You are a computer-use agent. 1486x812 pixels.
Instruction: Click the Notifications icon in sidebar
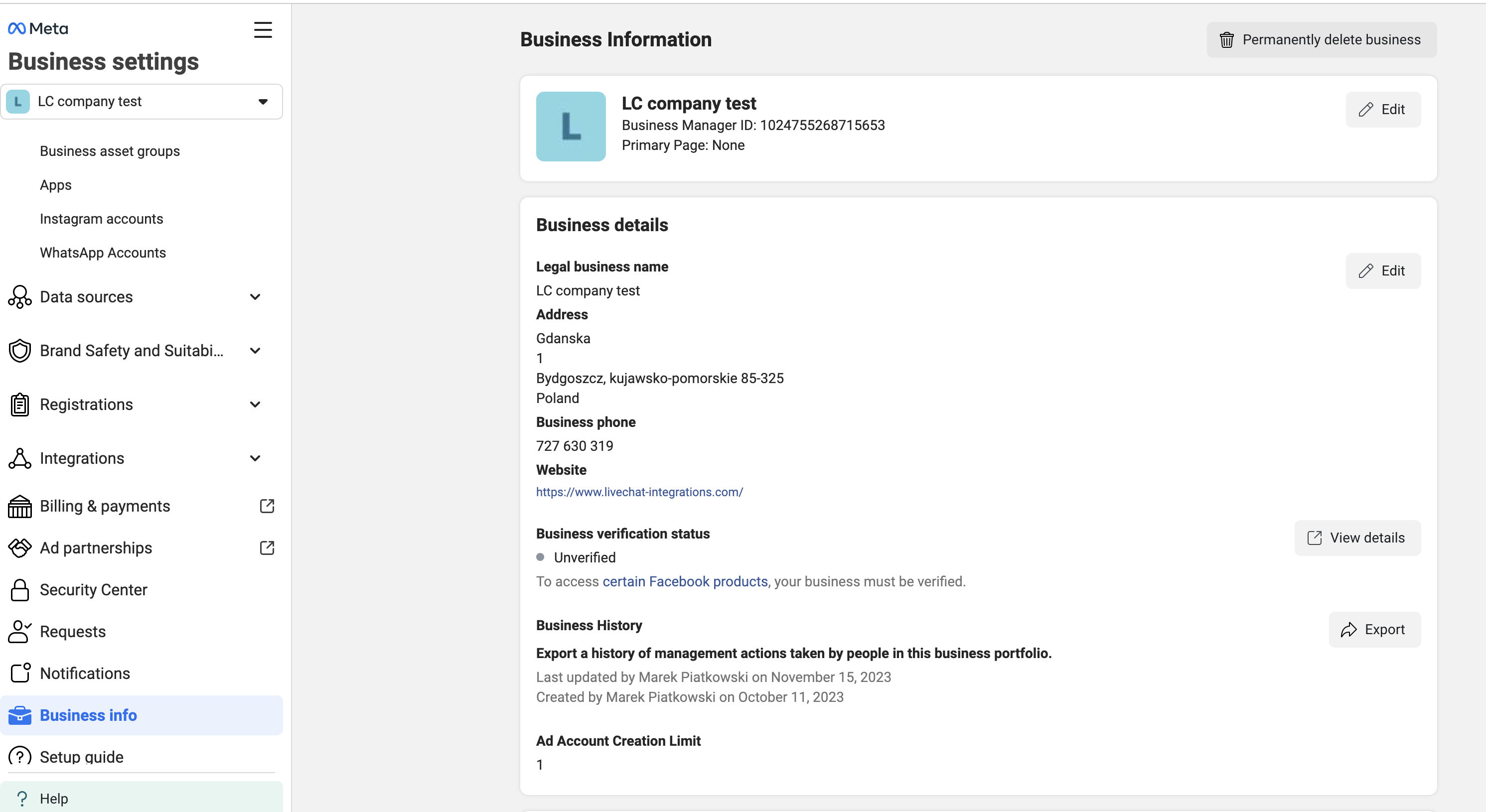[x=19, y=673]
